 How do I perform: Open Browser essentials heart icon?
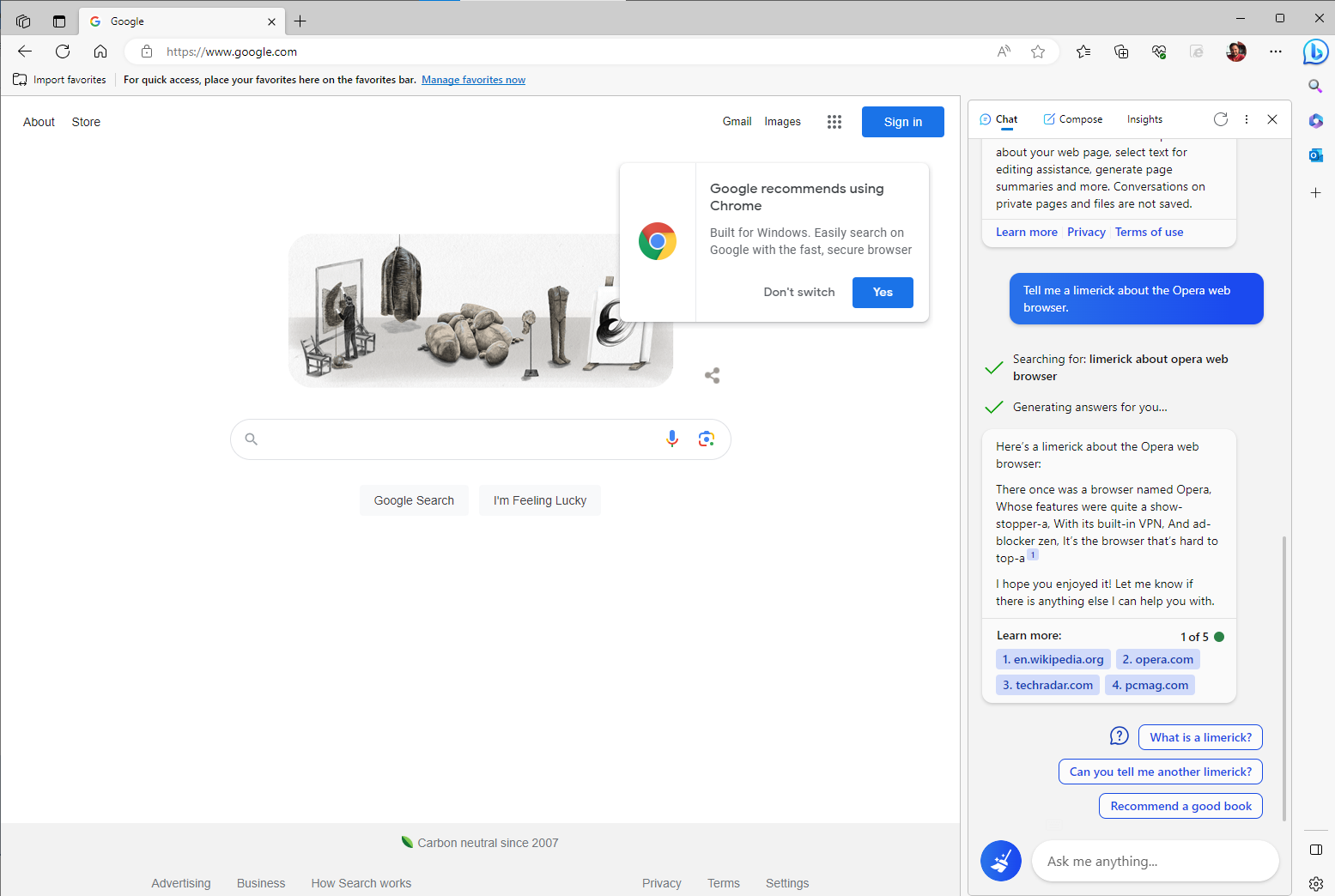1159,51
